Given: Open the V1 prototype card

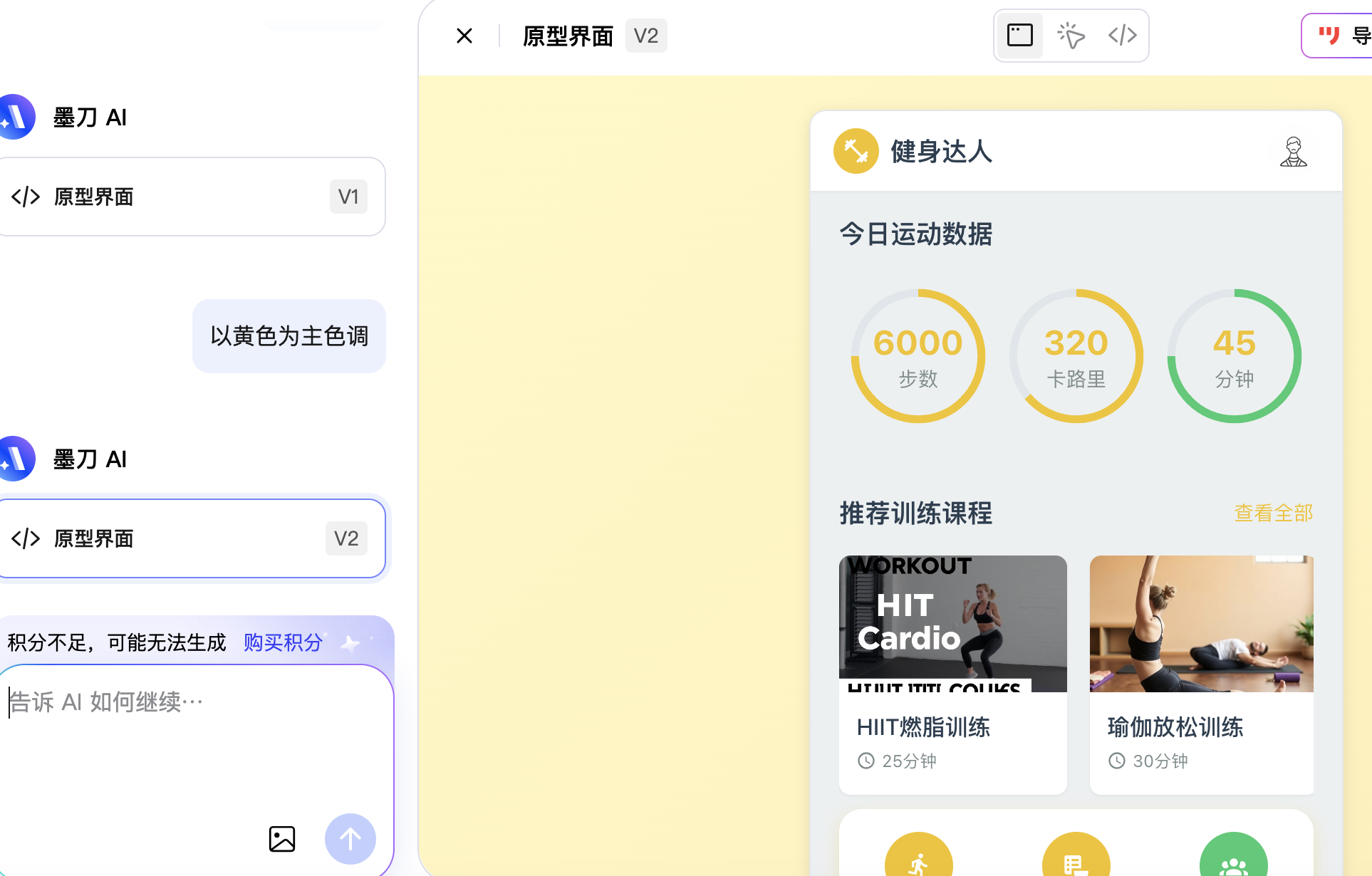Looking at the screenshot, I should (x=192, y=197).
